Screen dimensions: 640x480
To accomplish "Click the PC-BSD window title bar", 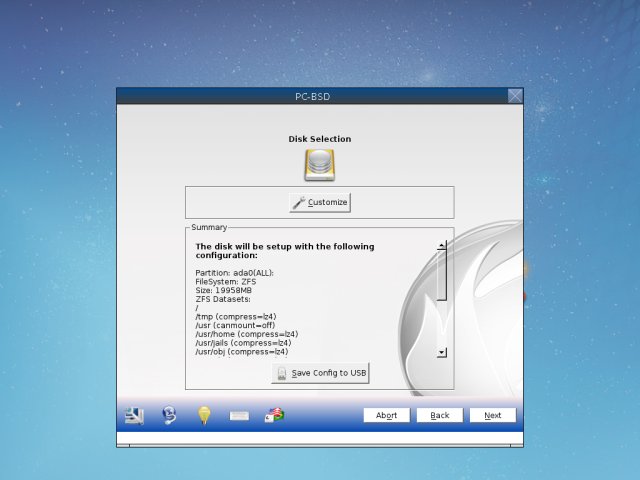I will [312, 96].
